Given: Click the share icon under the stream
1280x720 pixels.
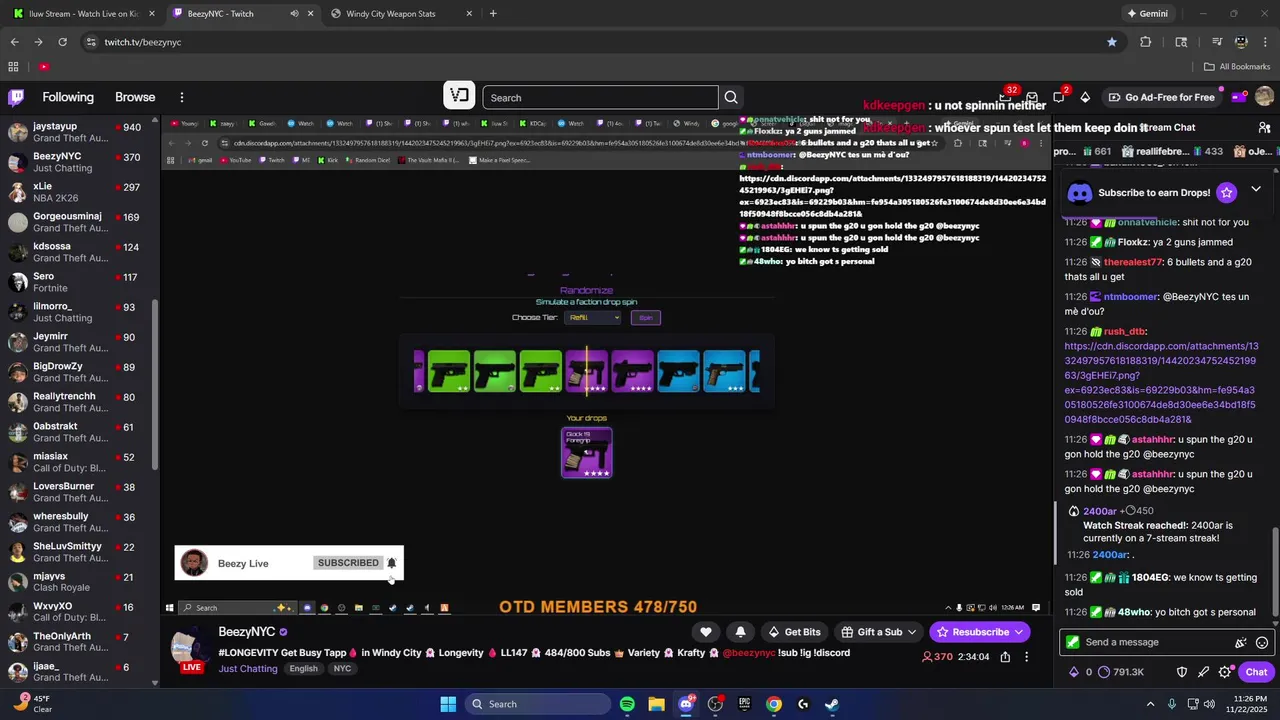Looking at the screenshot, I should click(x=1005, y=657).
